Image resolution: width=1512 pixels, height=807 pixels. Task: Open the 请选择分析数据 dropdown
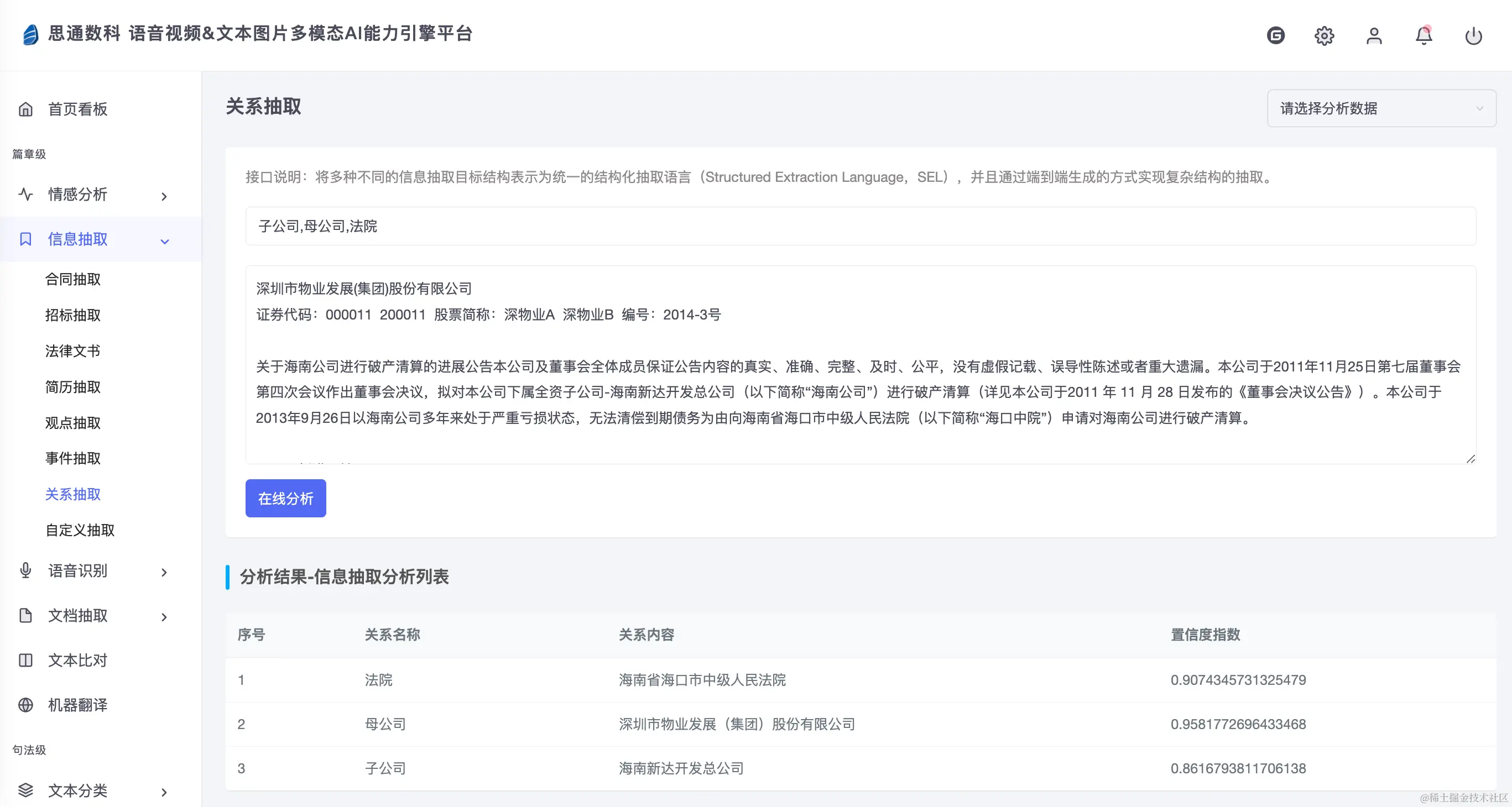click(x=1380, y=108)
